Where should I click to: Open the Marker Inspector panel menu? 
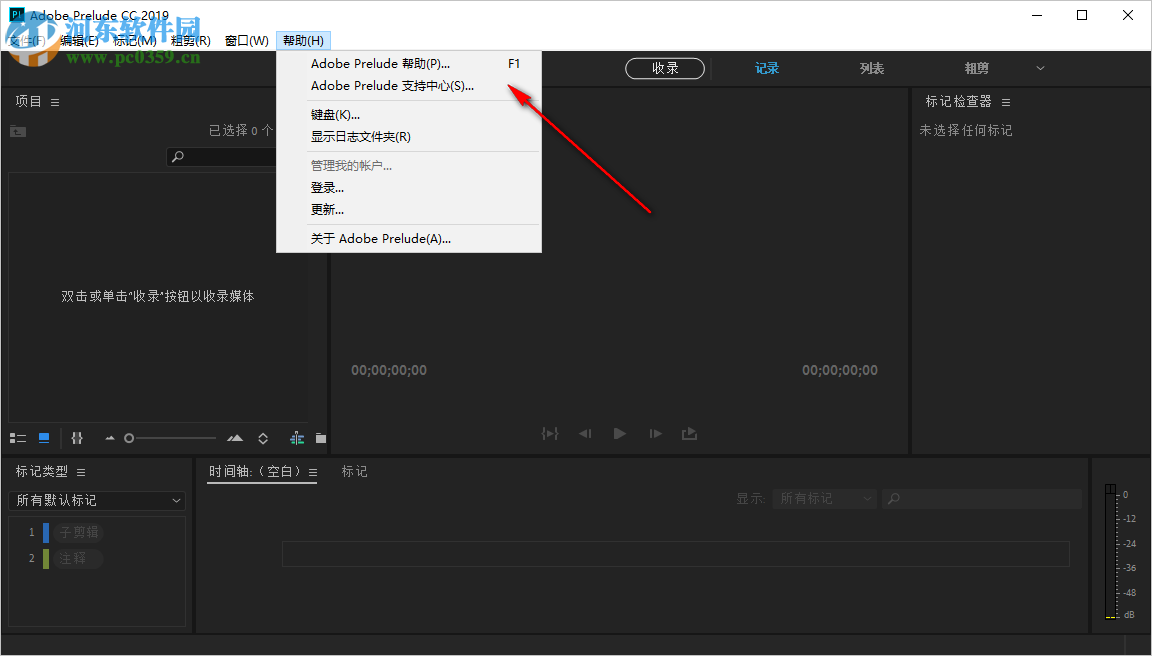(1005, 101)
